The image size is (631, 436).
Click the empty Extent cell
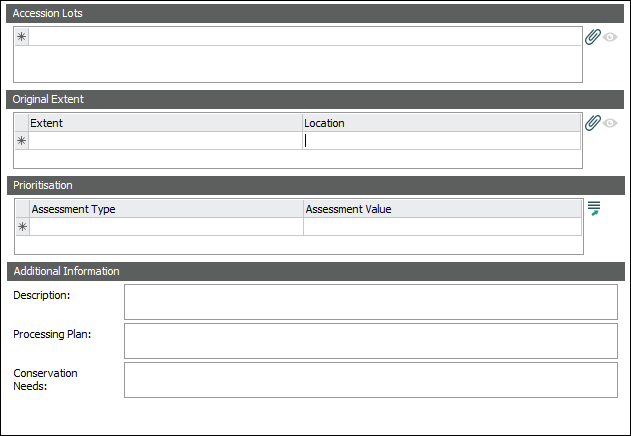(x=166, y=141)
